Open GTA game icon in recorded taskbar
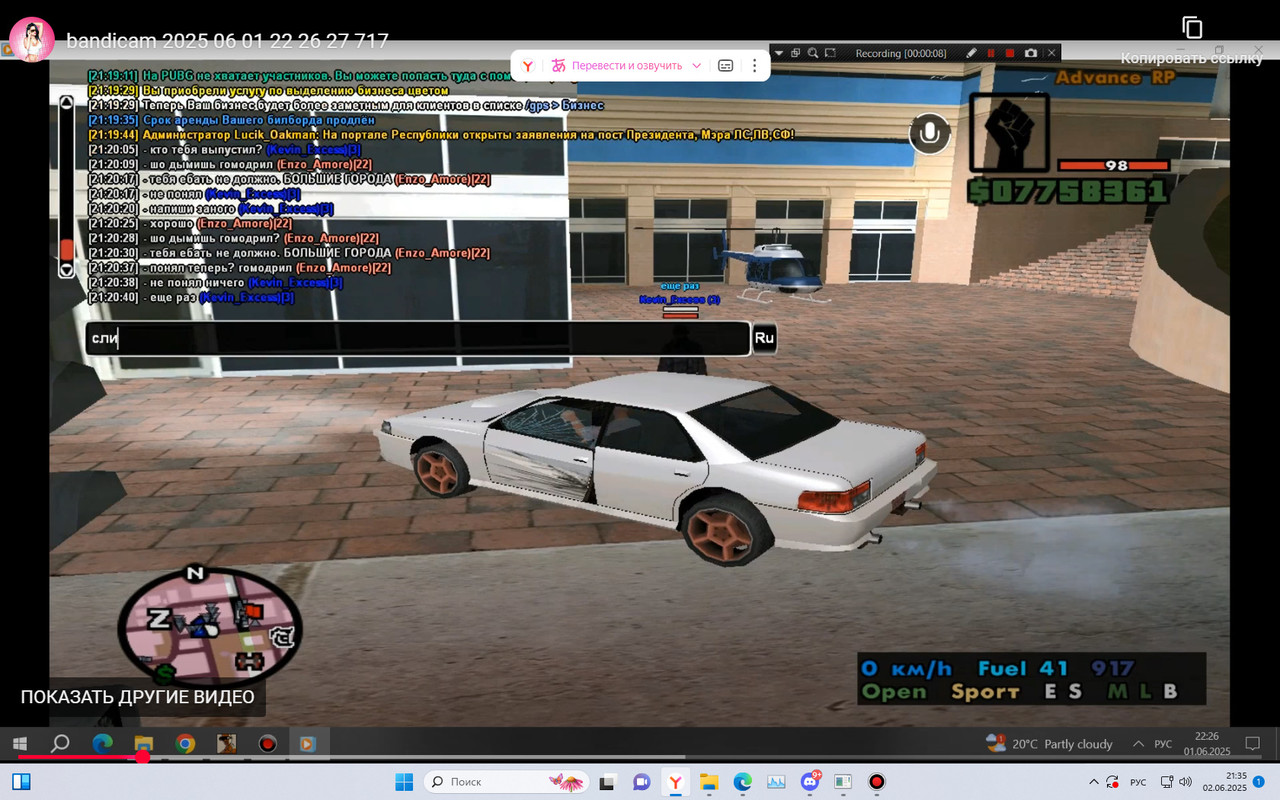 [x=226, y=744]
